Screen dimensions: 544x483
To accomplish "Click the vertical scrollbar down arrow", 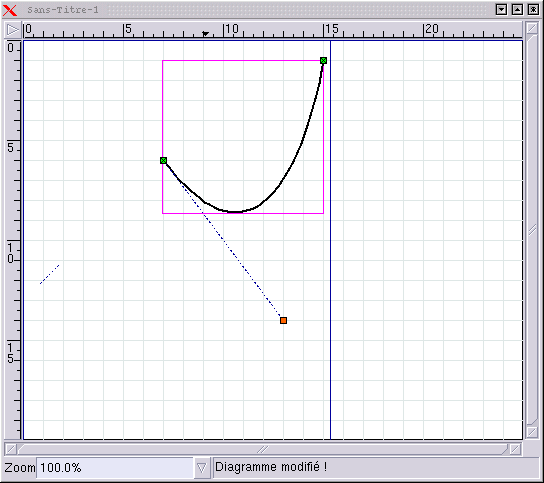I will [x=532, y=432].
